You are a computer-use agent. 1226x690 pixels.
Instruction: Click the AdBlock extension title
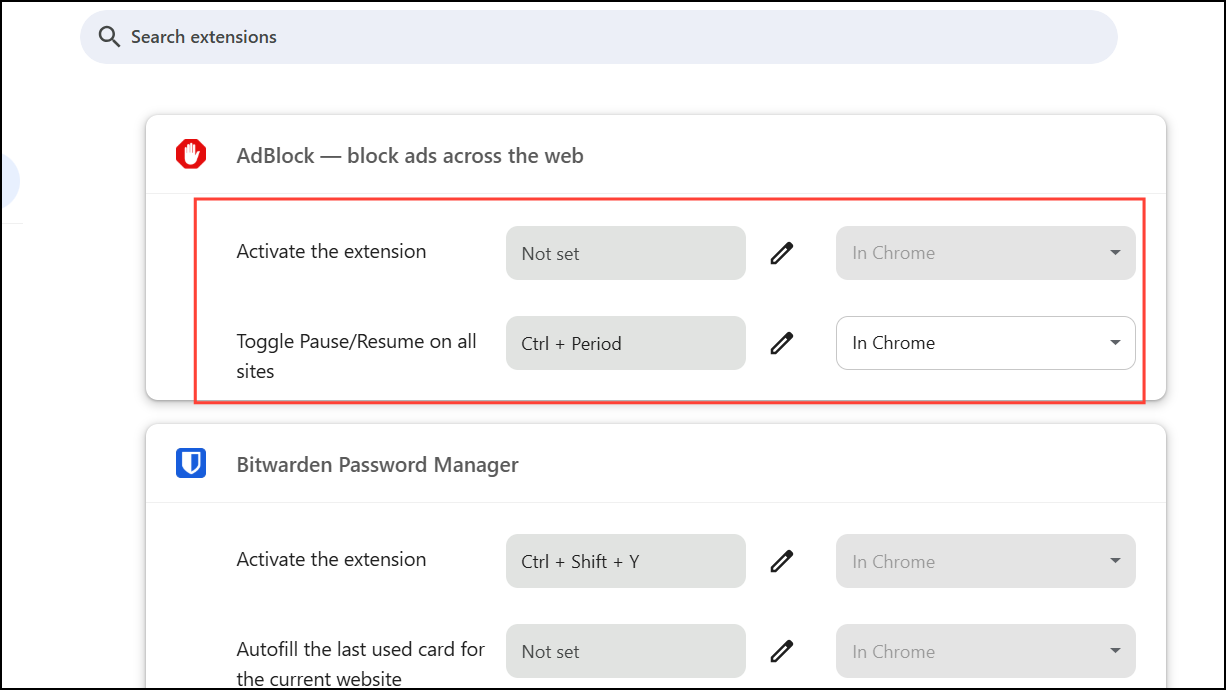pyautogui.click(x=410, y=156)
